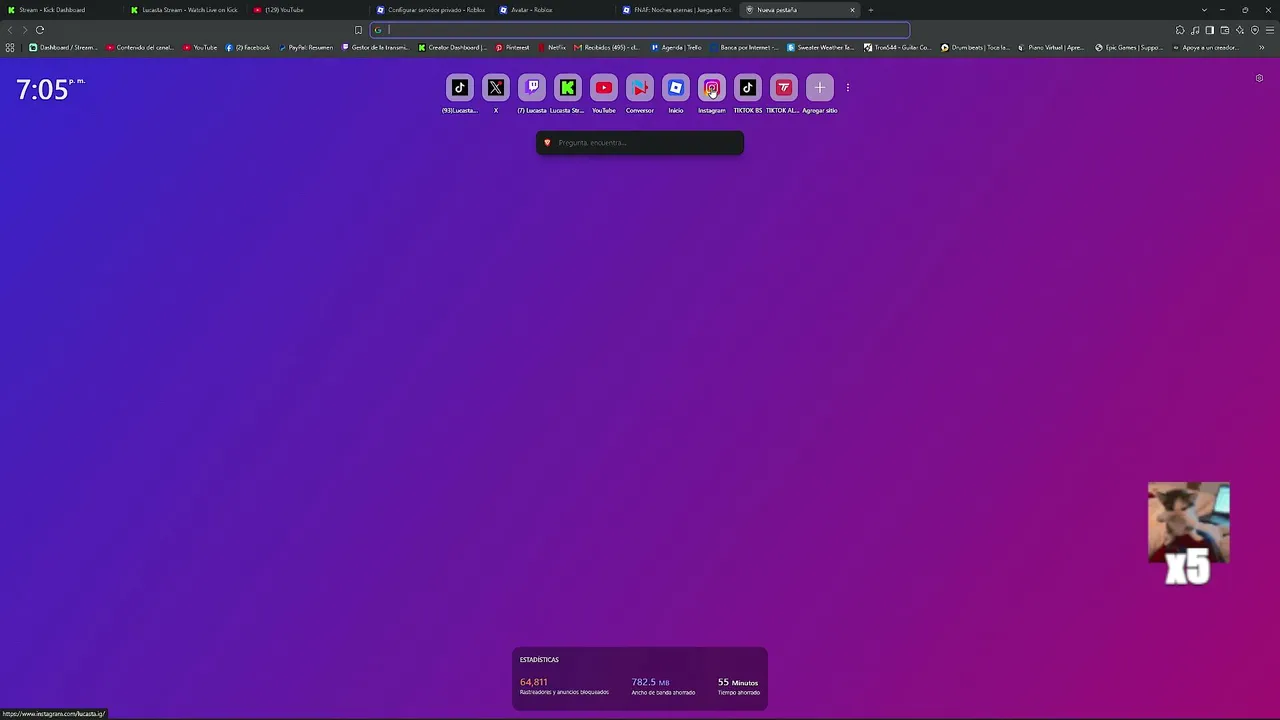
Task: Switch to Configurar servidor privado - Roblox tab
Action: coord(433,10)
